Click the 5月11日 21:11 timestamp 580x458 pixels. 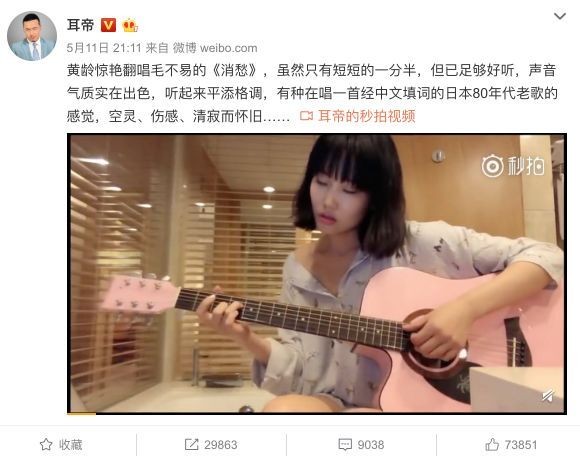(104, 48)
